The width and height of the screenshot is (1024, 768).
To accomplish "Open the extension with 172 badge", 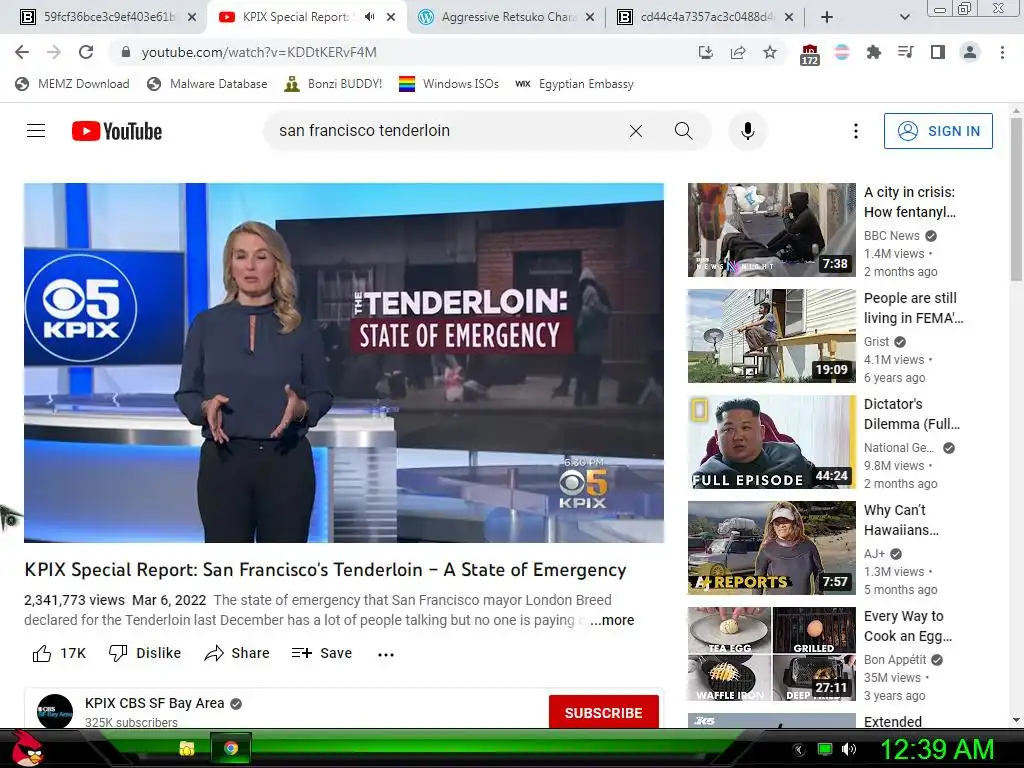I will pyautogui.click(x=810, y=54).
